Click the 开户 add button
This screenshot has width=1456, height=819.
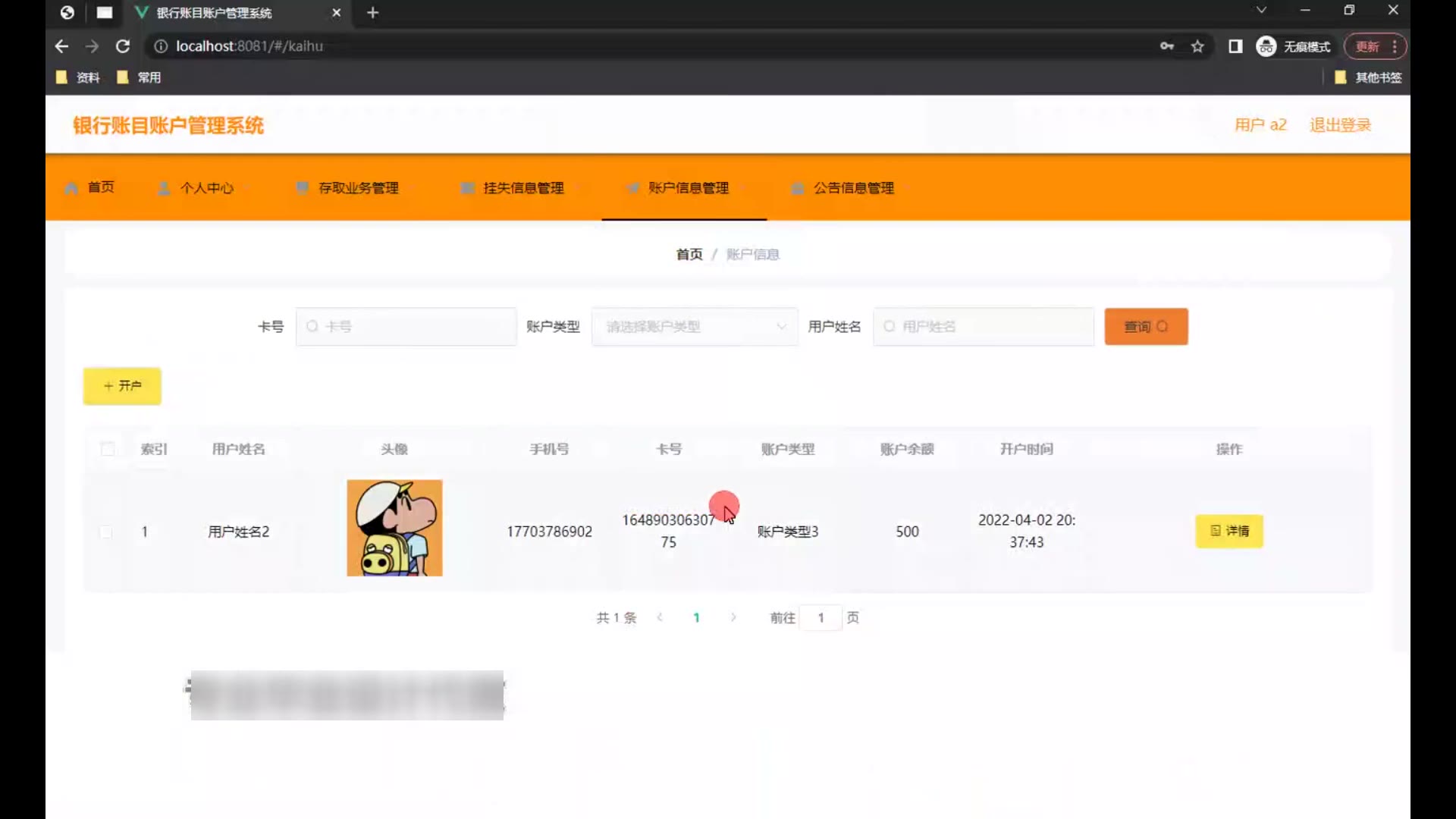122,386
